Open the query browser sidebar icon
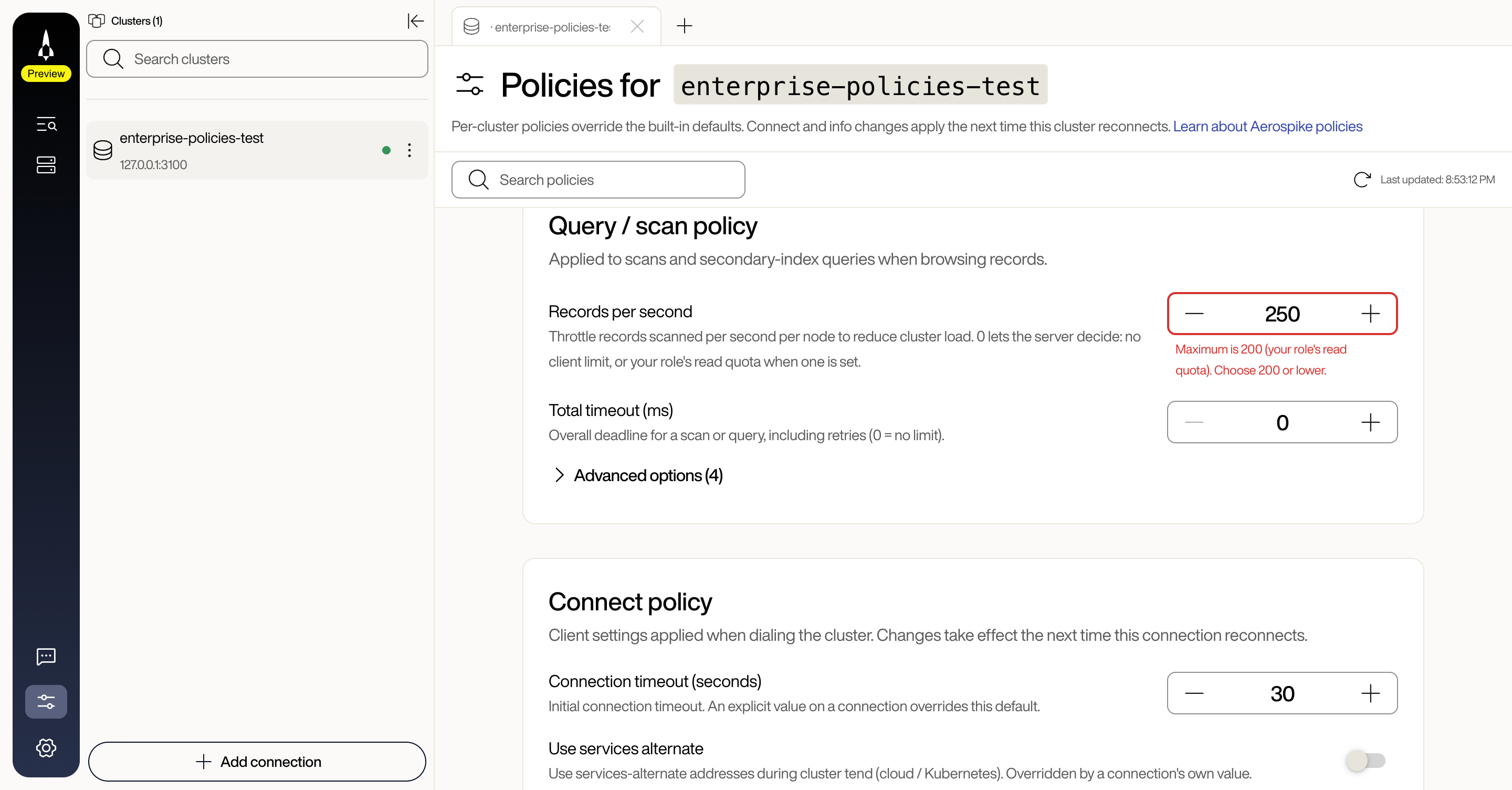 [46, 124]
